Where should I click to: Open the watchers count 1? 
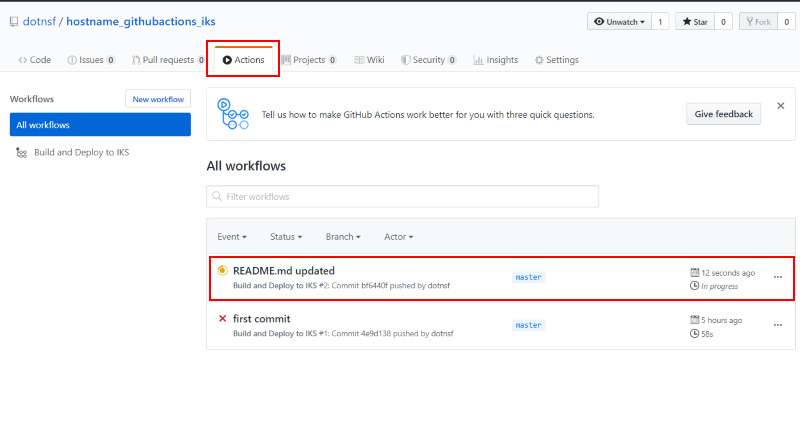[660, 21]
